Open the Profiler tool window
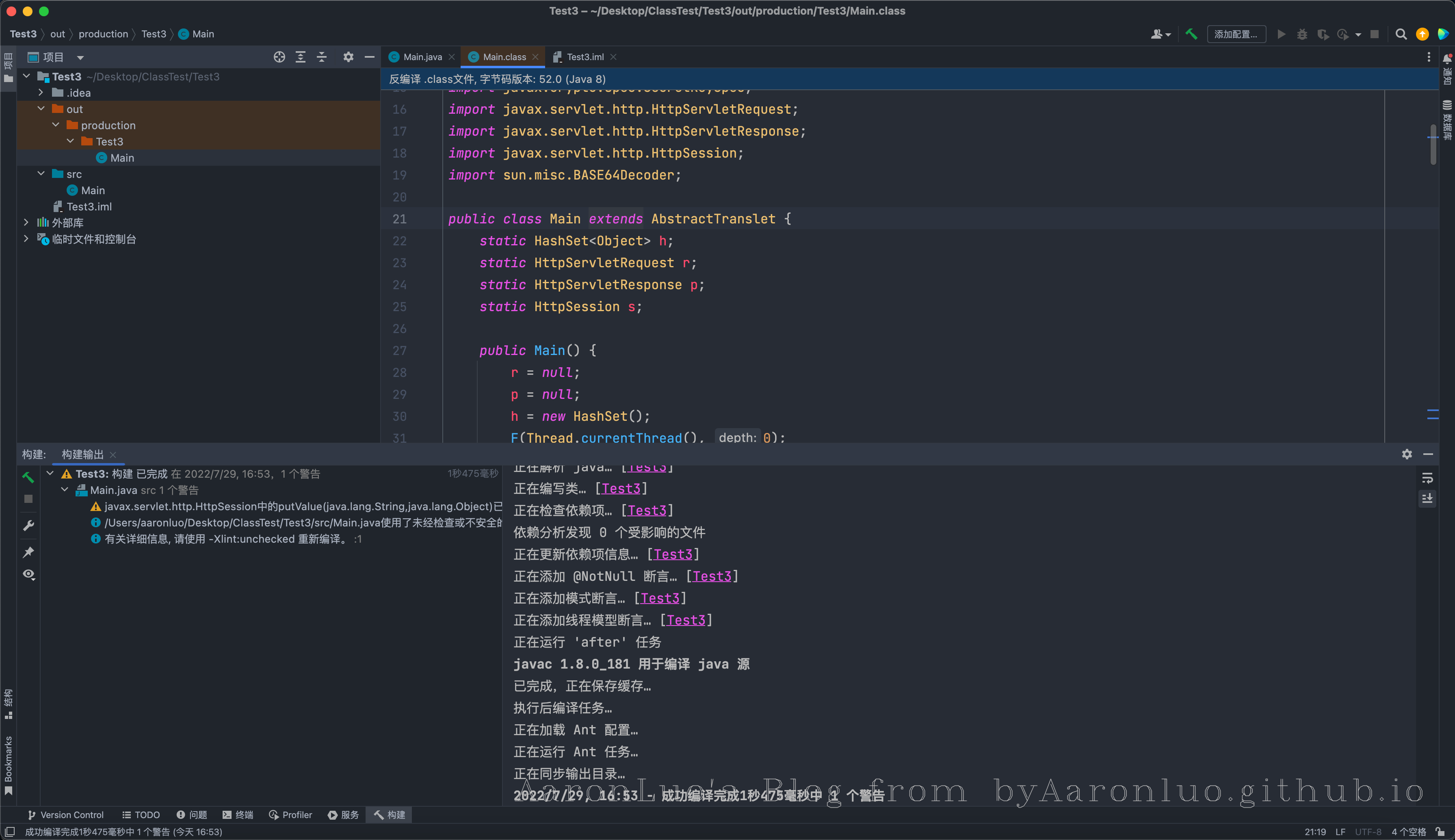This screenshot has height=840, width=1455. tap(290, 815)
